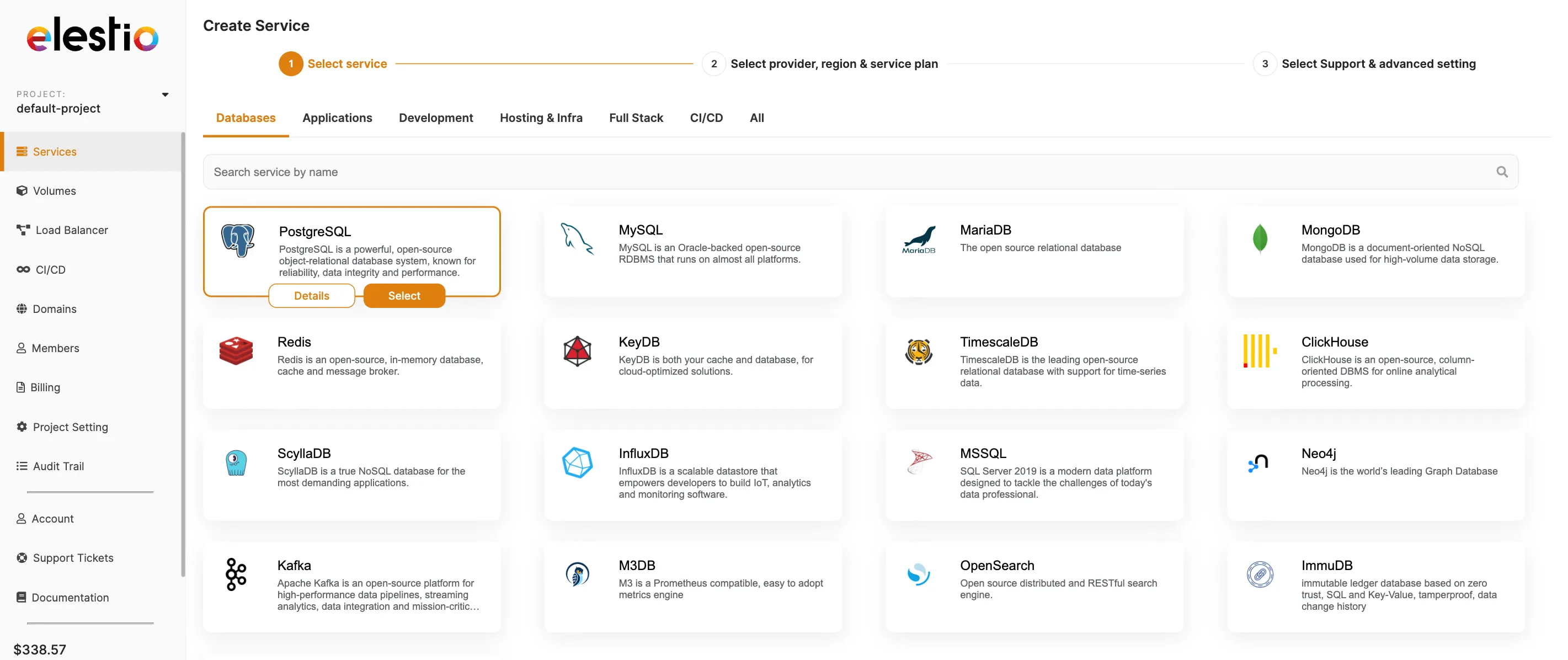Switch to the Applications tab

pos(337,118)
